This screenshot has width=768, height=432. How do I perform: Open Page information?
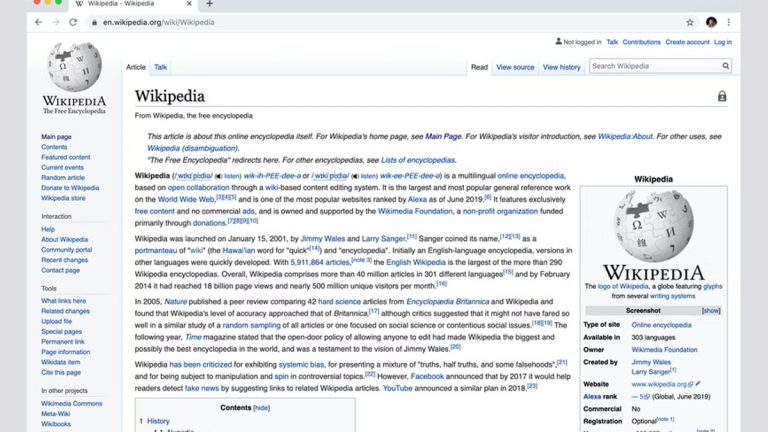pyautogui.click(x=66, y=352)
